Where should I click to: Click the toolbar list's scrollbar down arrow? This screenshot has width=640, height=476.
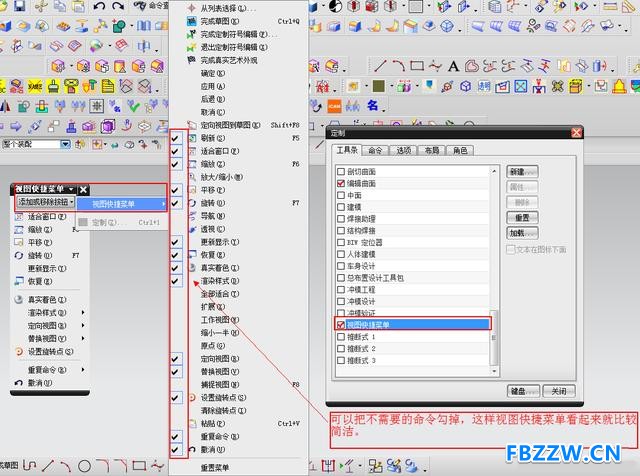[x=494, y=371]
